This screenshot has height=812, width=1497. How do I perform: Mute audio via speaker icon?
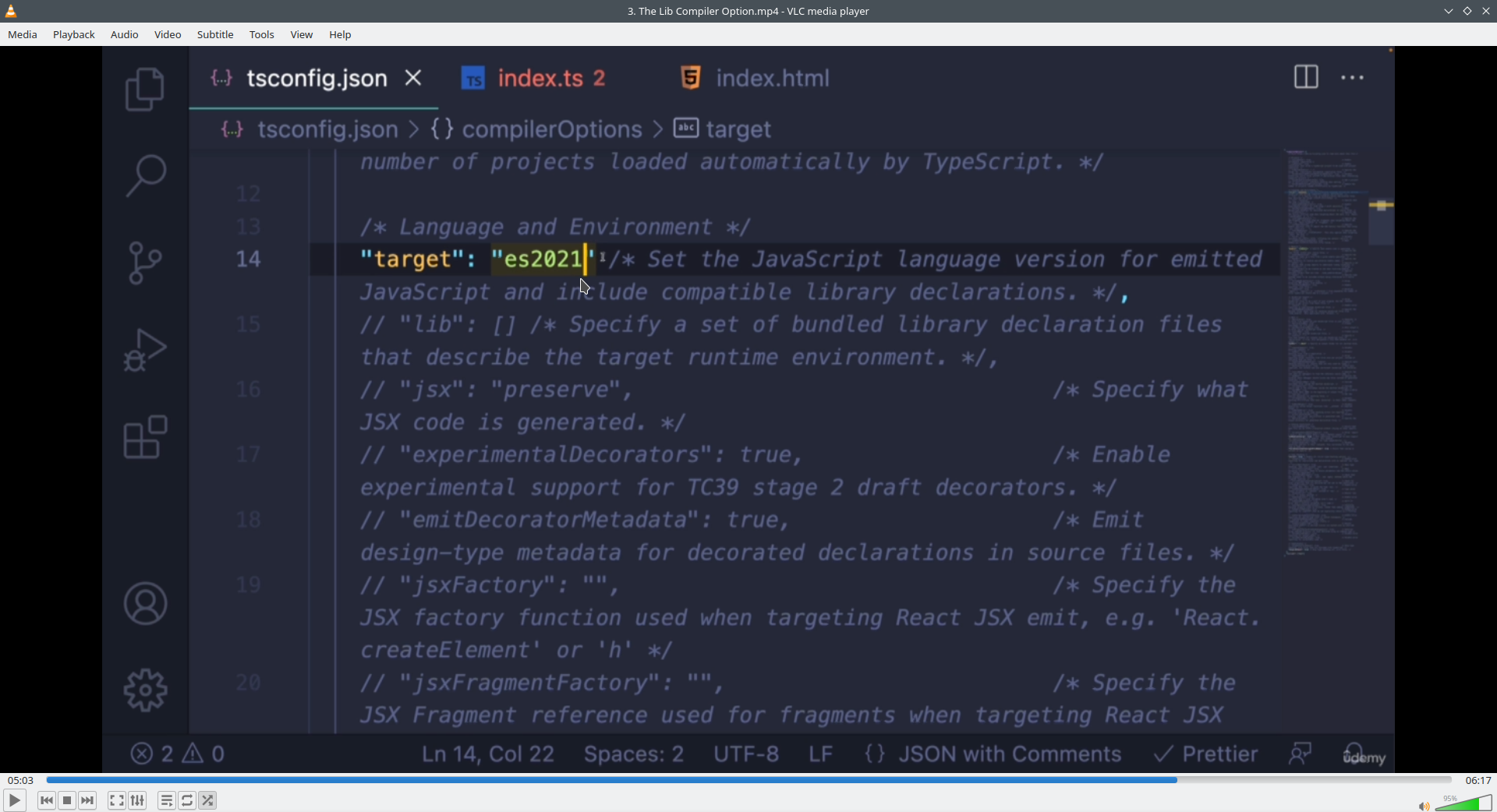click(x=1424, y=806)
